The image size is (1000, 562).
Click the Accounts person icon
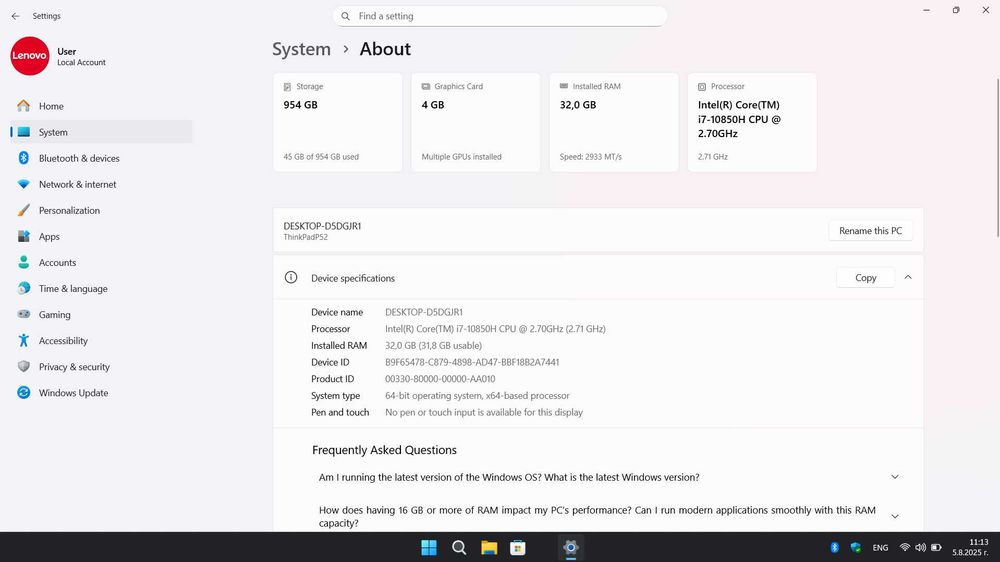24,262
